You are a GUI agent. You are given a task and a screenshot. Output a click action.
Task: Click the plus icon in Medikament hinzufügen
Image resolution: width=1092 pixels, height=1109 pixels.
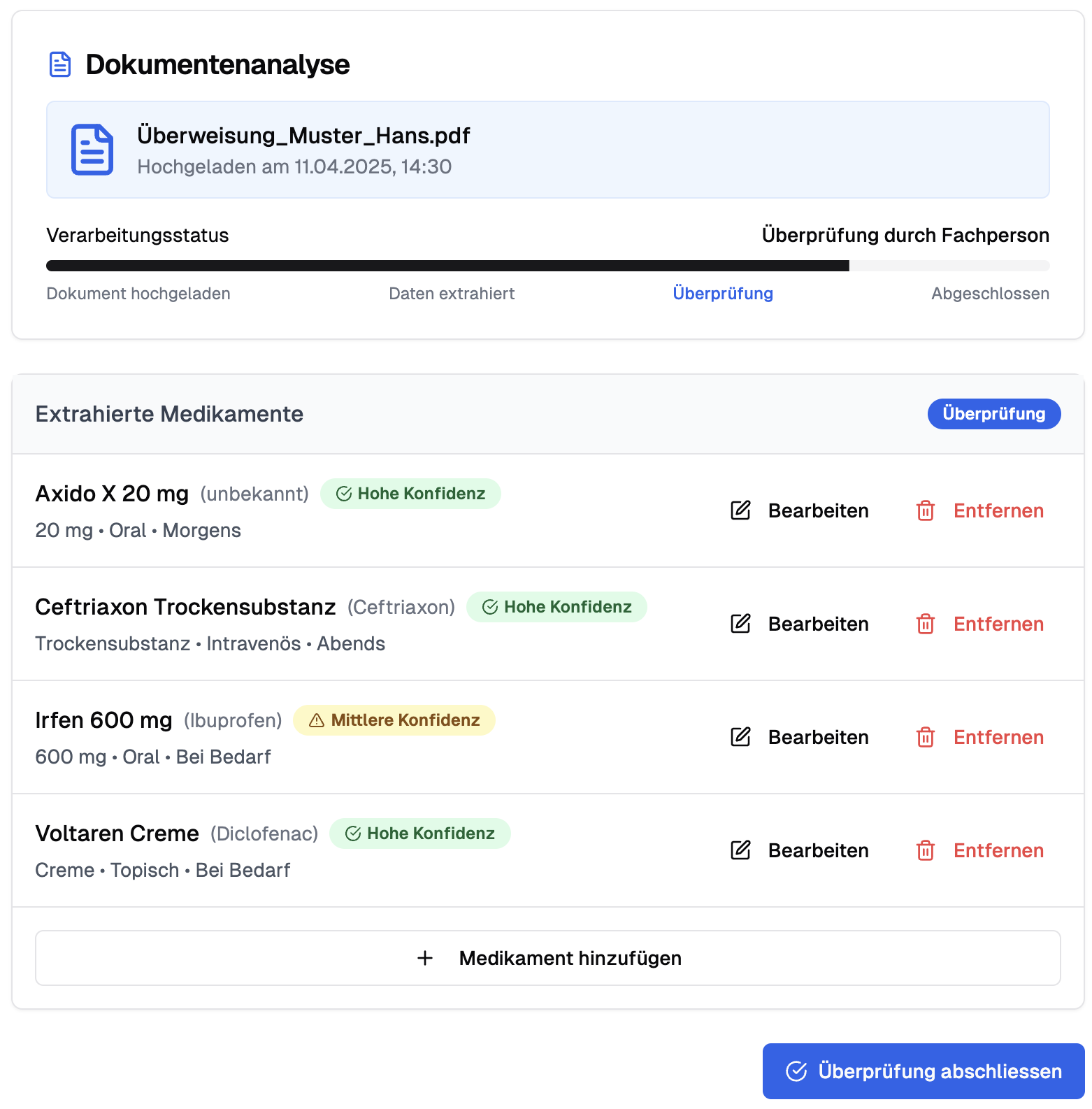pyautogui.click(x=425, y=958)
